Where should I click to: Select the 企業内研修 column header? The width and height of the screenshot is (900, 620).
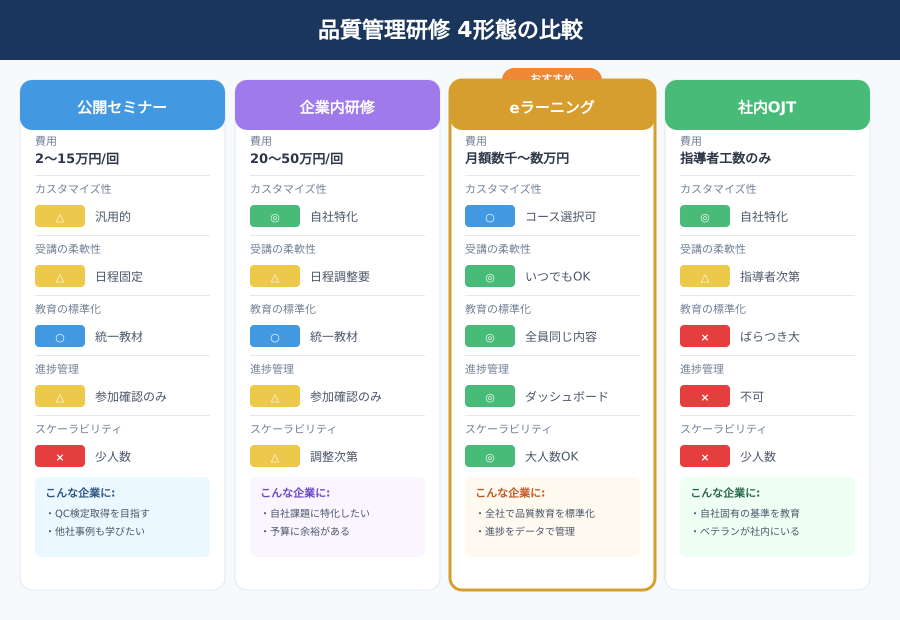(x=337, y=106)
